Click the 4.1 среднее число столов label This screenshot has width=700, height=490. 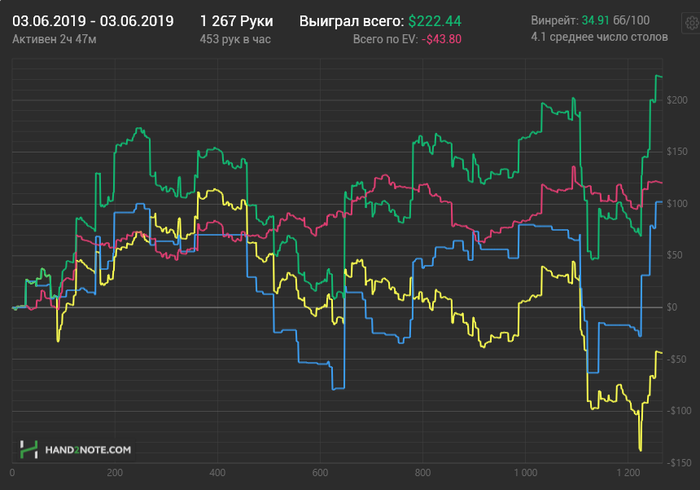point(599,37)
